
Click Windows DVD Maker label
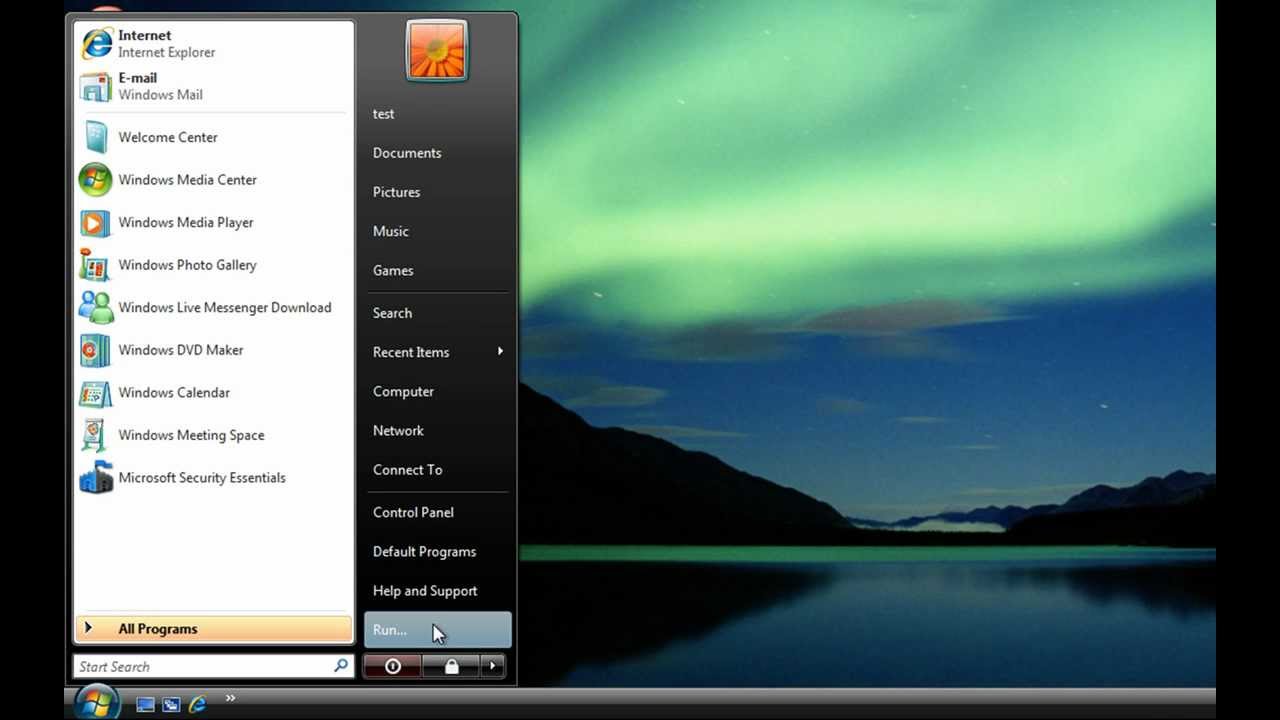point(181,350)
